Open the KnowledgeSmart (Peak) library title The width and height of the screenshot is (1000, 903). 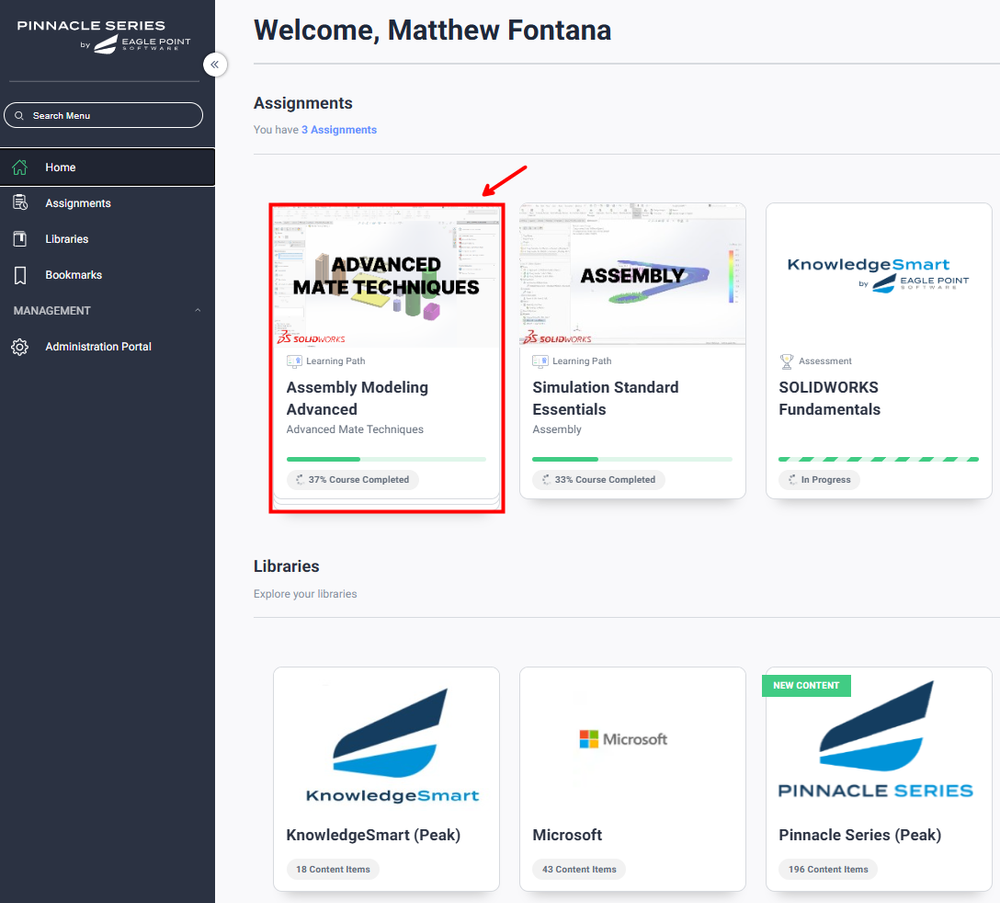point(373,835)
